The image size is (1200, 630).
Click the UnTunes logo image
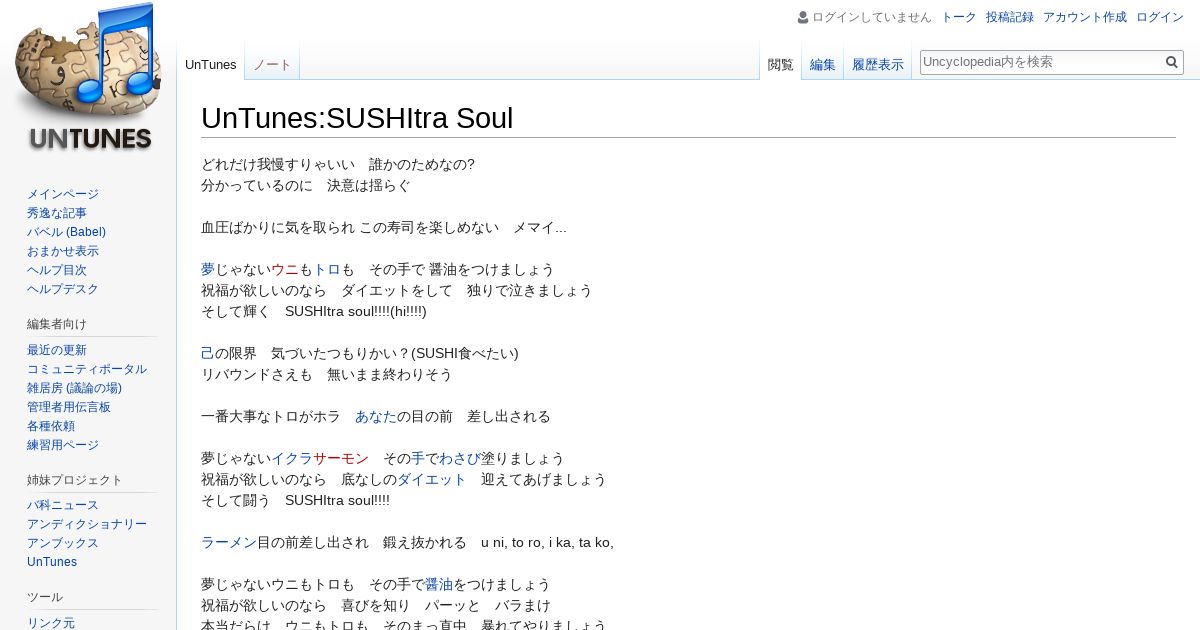coord(88,78)
